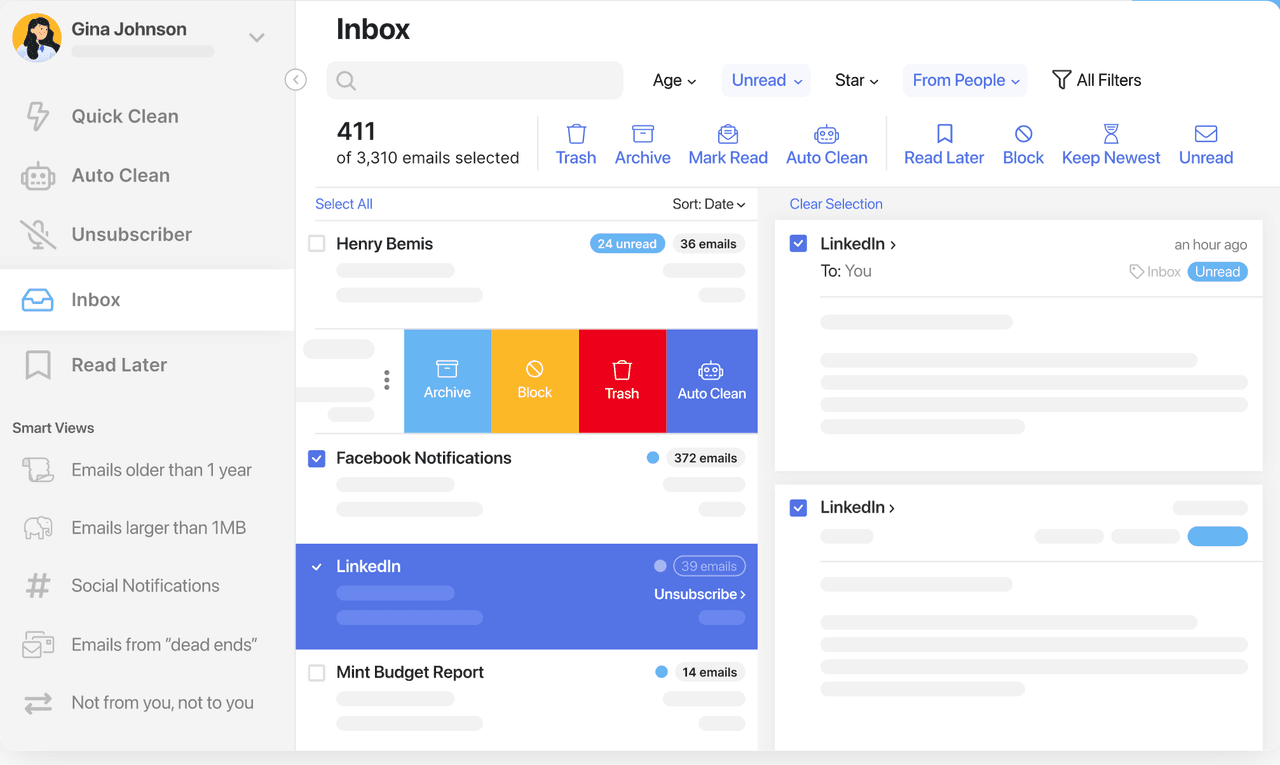Open the Sort: Date dropdown

709,204
